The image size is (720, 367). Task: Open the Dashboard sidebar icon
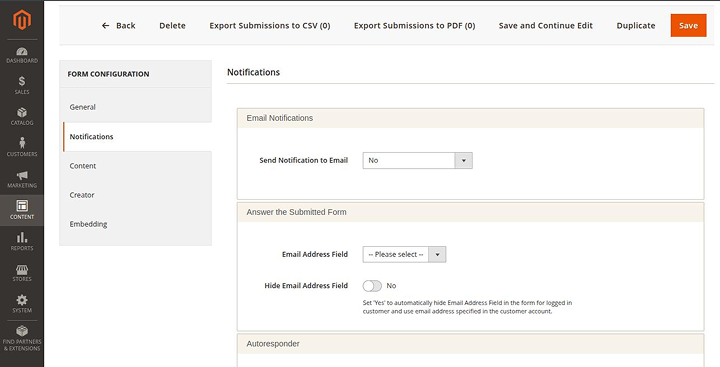[x=22, y=51]
